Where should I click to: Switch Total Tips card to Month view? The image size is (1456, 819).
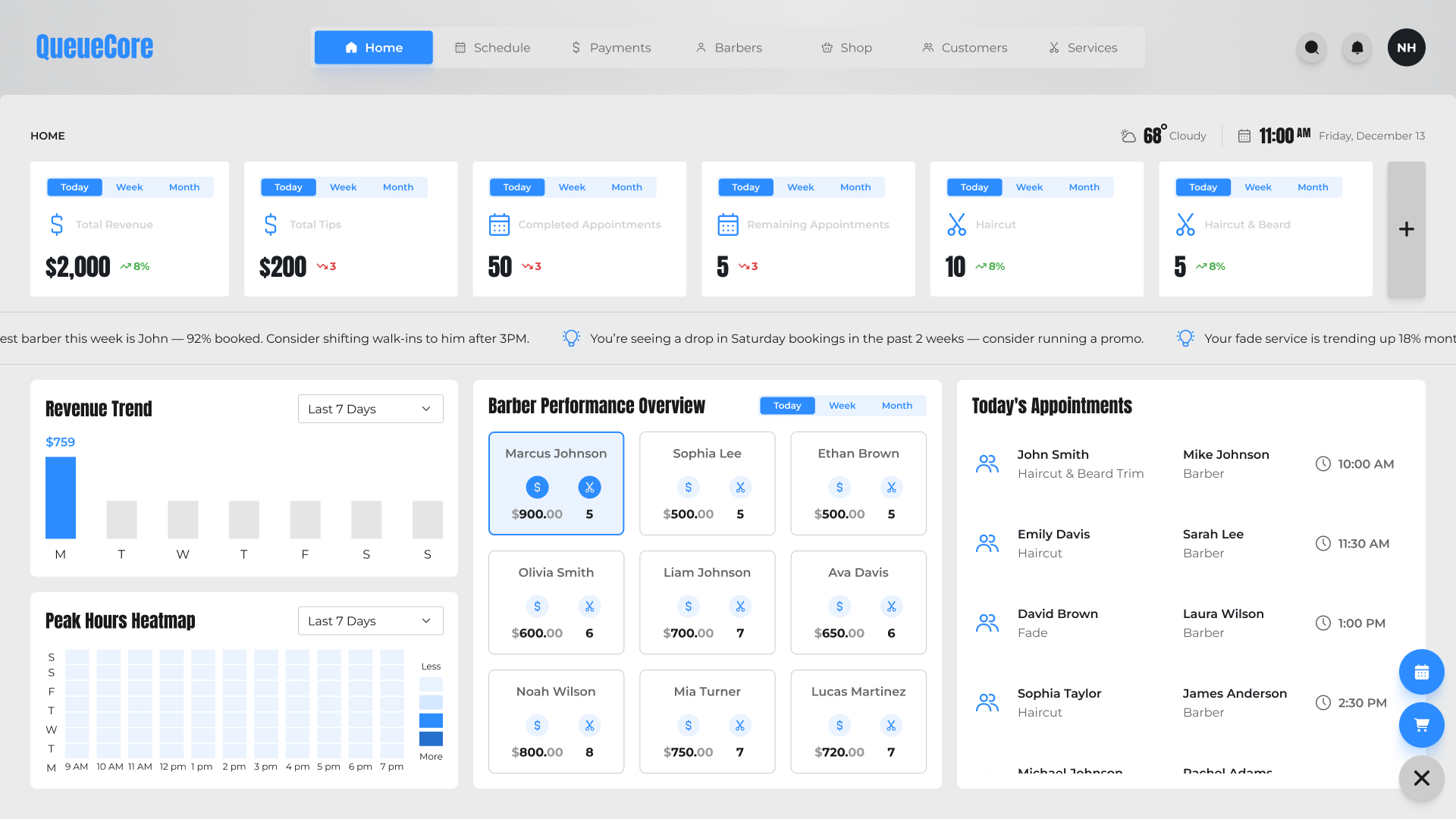398,187
